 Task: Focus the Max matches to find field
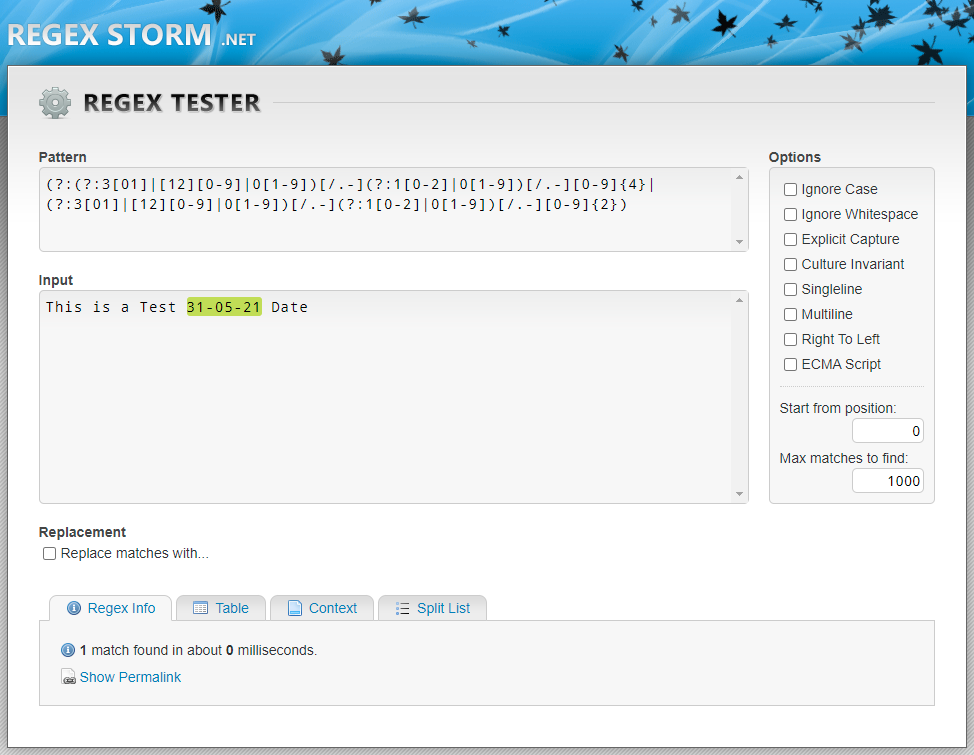click(x=888, y=480)
